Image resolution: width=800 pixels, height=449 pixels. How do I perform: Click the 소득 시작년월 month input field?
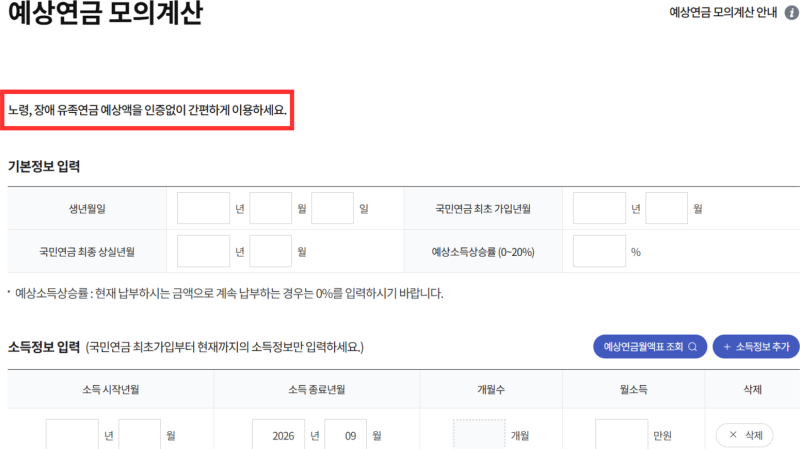click(x=139, y=435)
